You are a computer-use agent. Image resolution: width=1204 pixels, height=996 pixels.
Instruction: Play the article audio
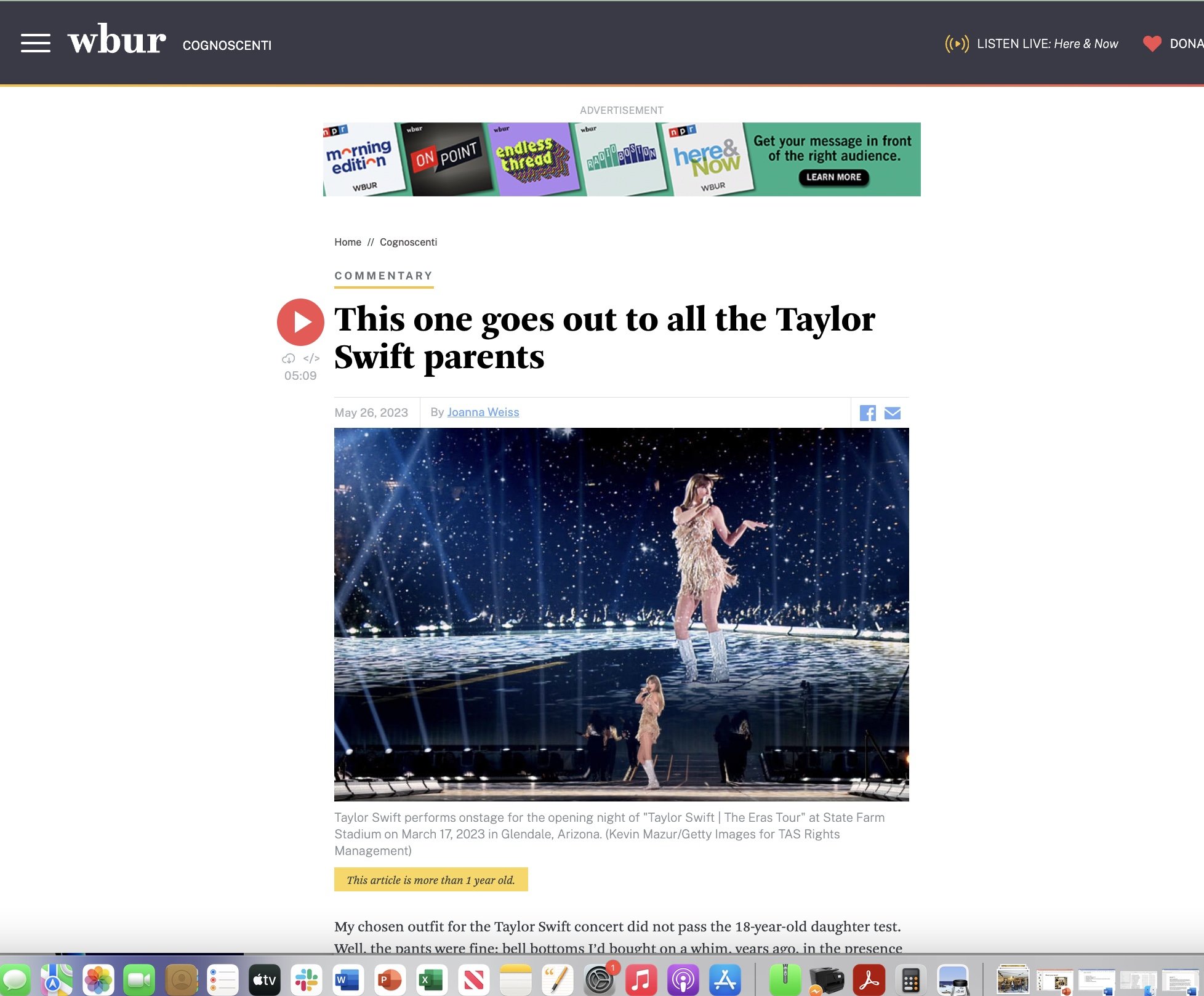(x=300, y=322)
